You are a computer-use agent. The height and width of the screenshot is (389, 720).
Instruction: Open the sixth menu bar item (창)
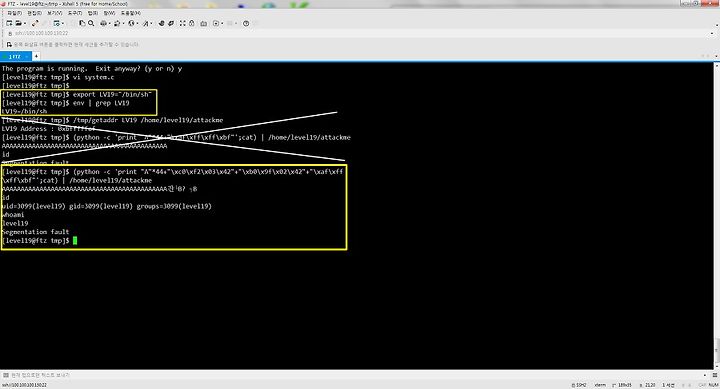(x=109, y=13)
